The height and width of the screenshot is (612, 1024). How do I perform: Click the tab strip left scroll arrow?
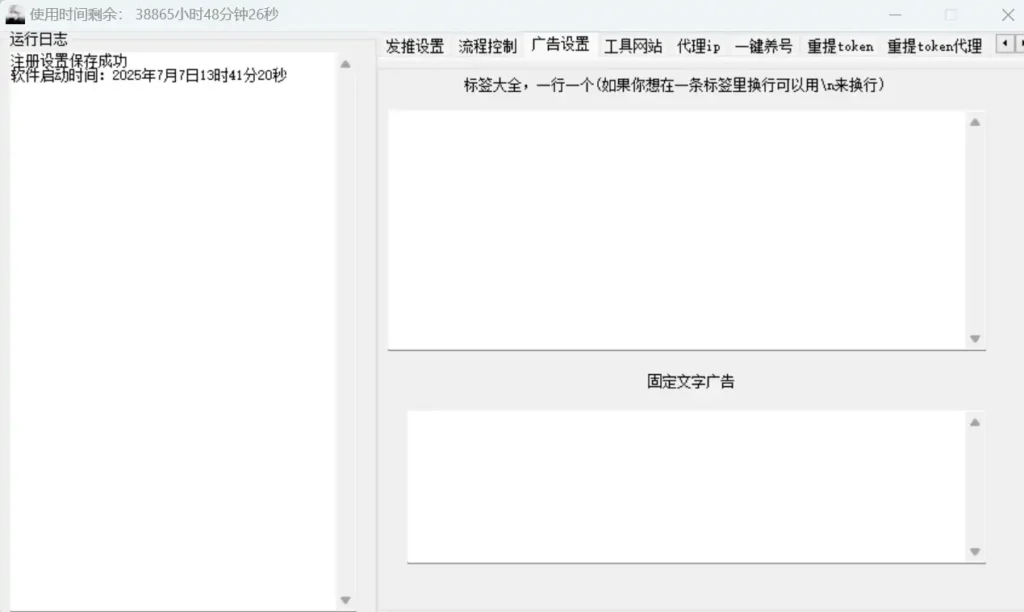(1004, 44)
